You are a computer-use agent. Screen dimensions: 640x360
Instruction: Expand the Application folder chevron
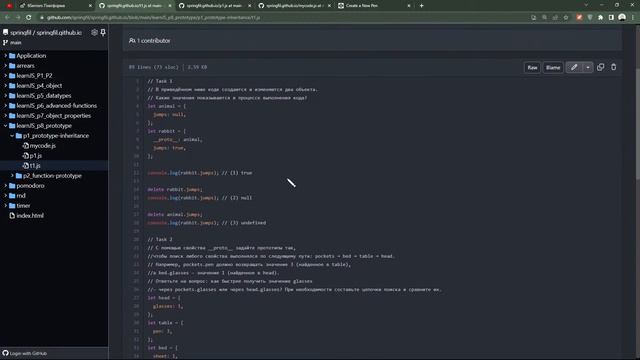6,56
